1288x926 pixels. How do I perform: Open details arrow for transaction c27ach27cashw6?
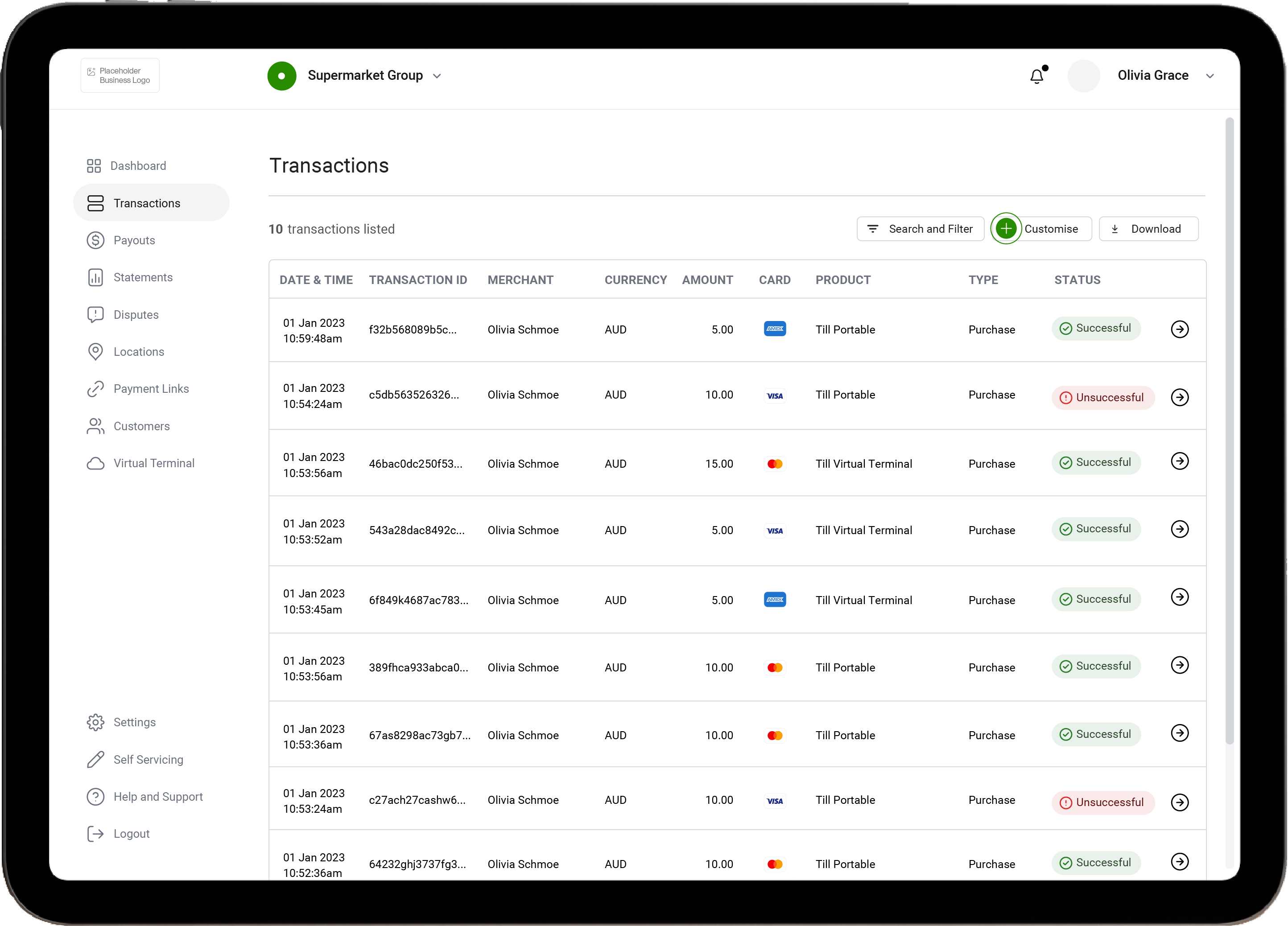coord(1180,802)
